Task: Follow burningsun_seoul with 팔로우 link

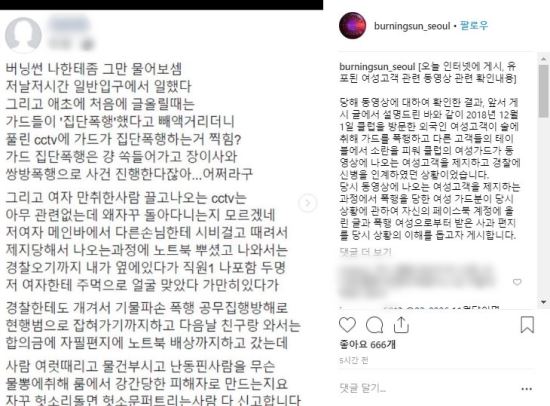Action: (474, 26)
